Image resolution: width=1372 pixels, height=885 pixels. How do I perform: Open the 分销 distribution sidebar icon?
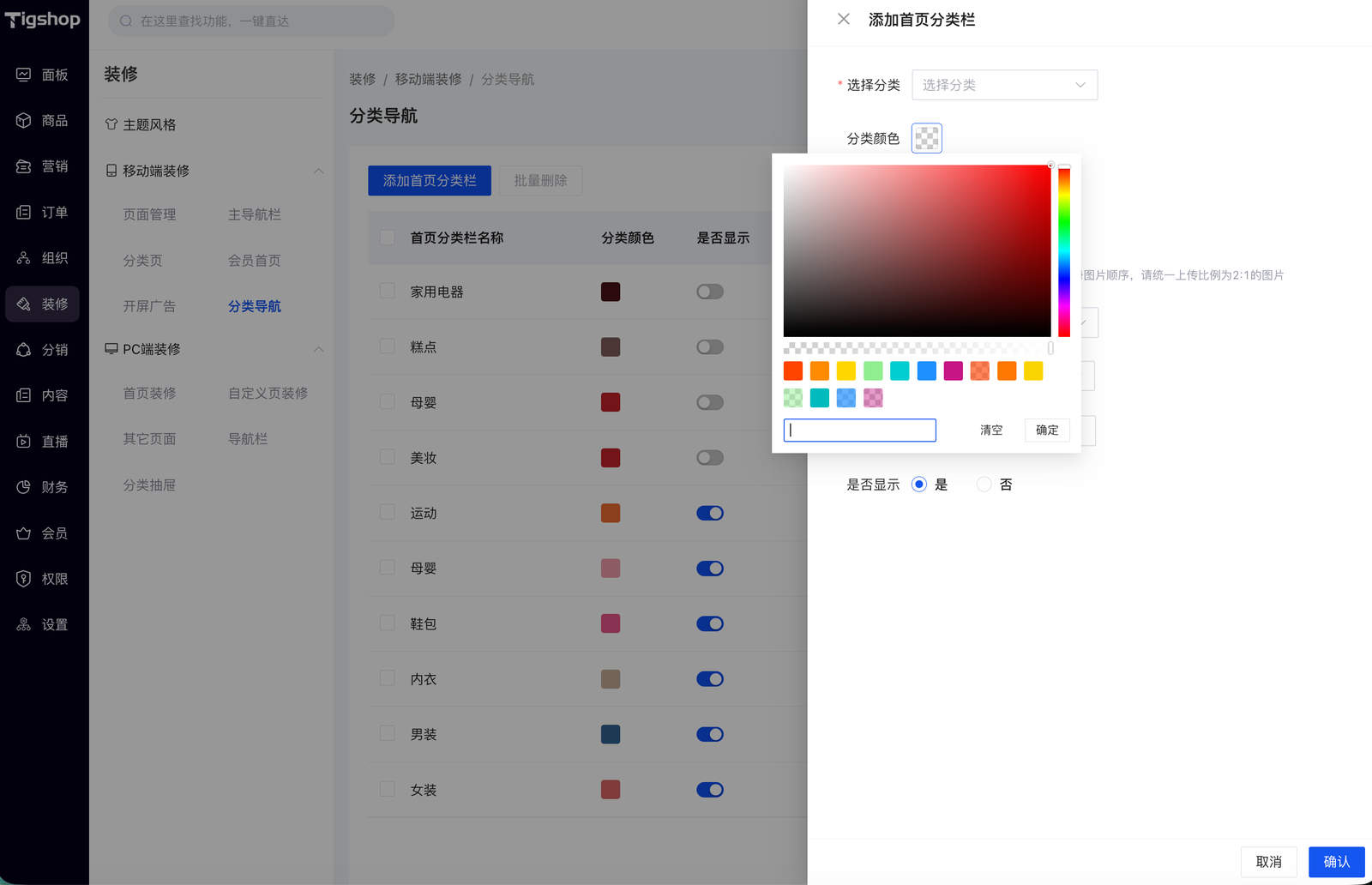click(x=24, y=350)
